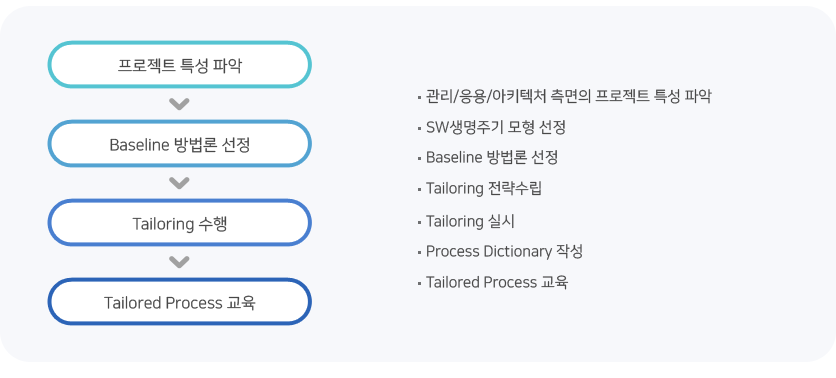Select the Baseline 방법론 선정 step box
The height and width of the screenshot is (378, 836).
click(x=180, y=144)
